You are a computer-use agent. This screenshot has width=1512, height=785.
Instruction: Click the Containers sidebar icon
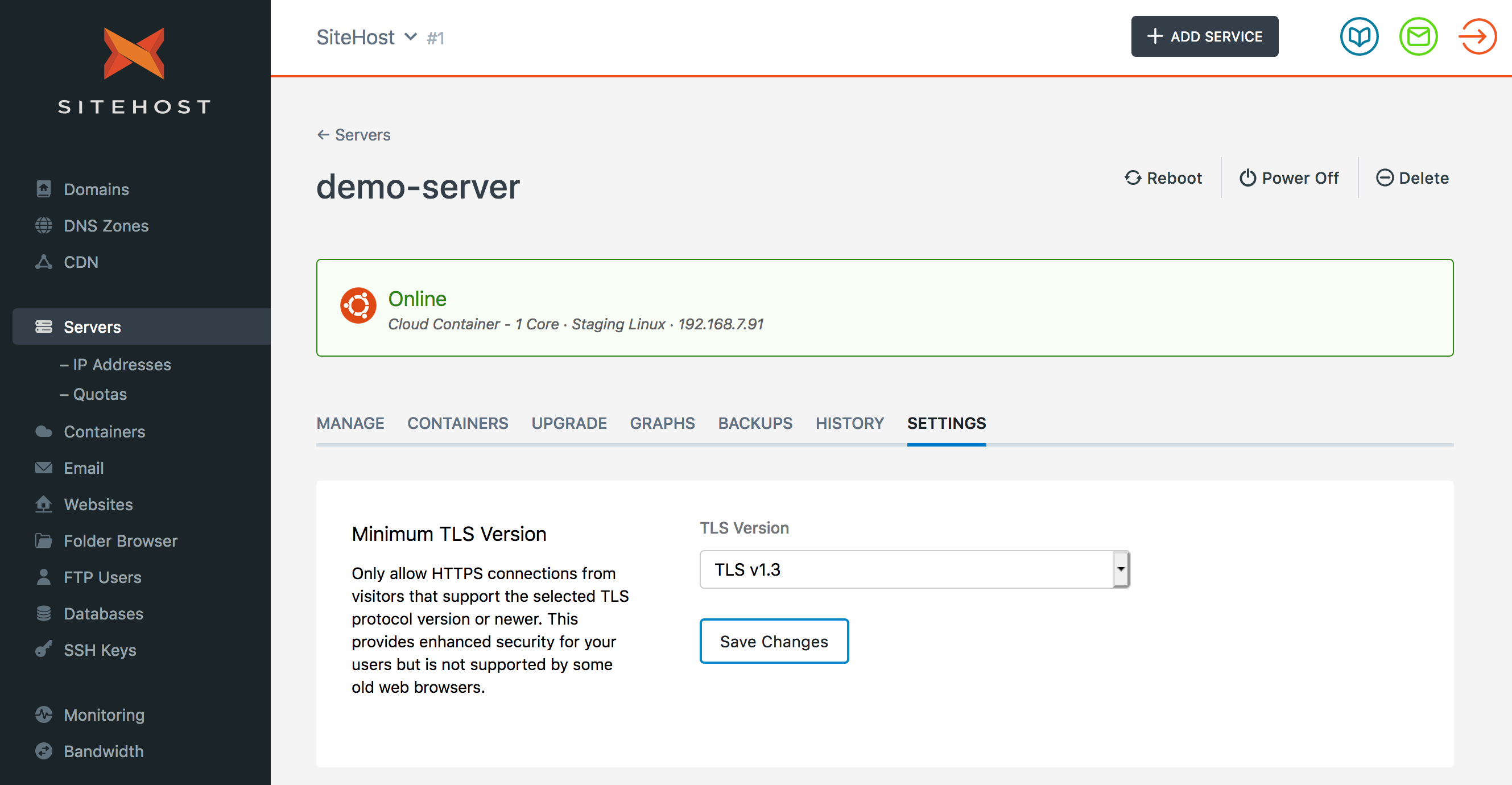click(43, 431)
